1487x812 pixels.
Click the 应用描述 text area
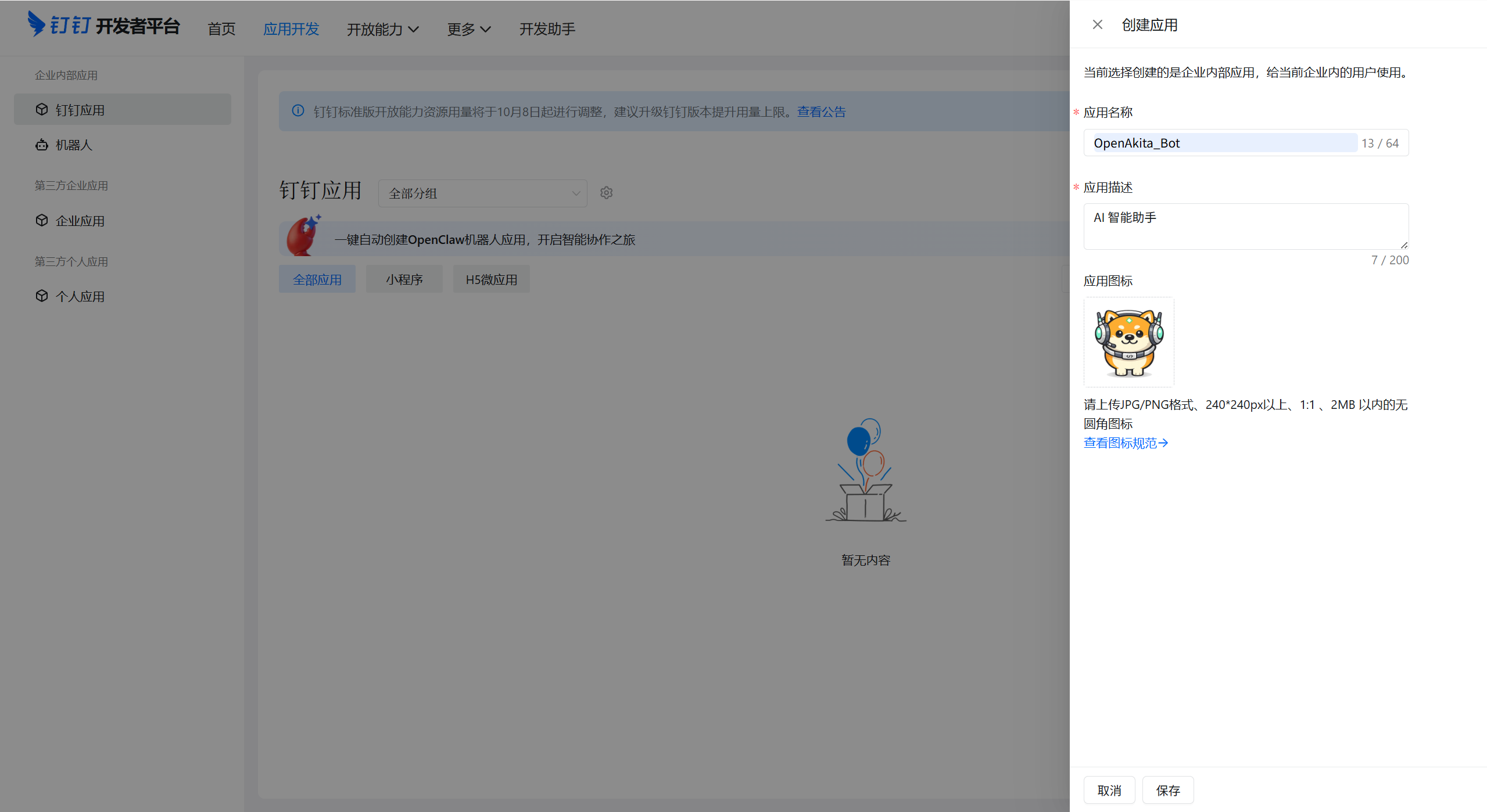(1246, 227)
